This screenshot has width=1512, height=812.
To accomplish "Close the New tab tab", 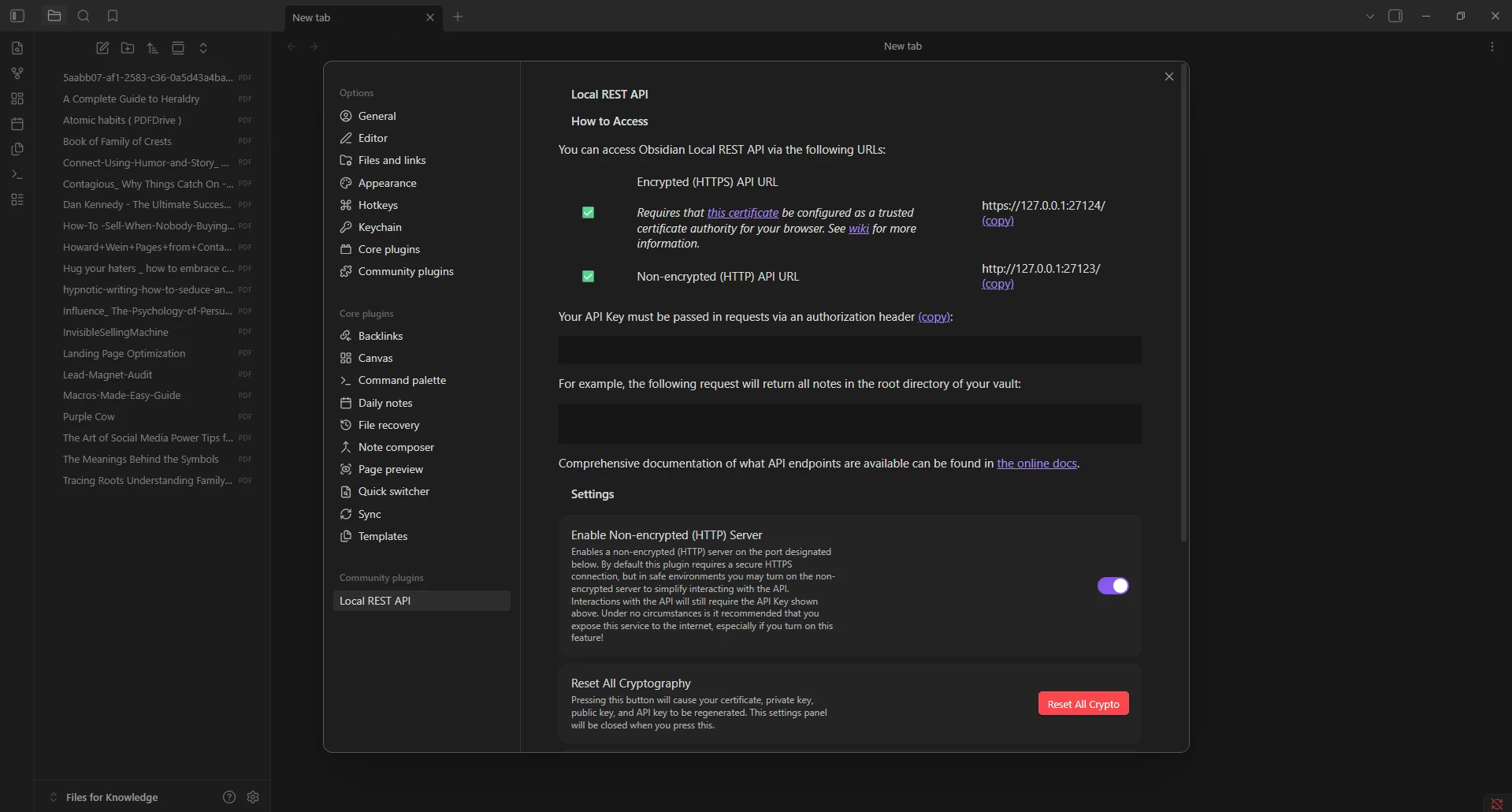I will click(430, 17).
